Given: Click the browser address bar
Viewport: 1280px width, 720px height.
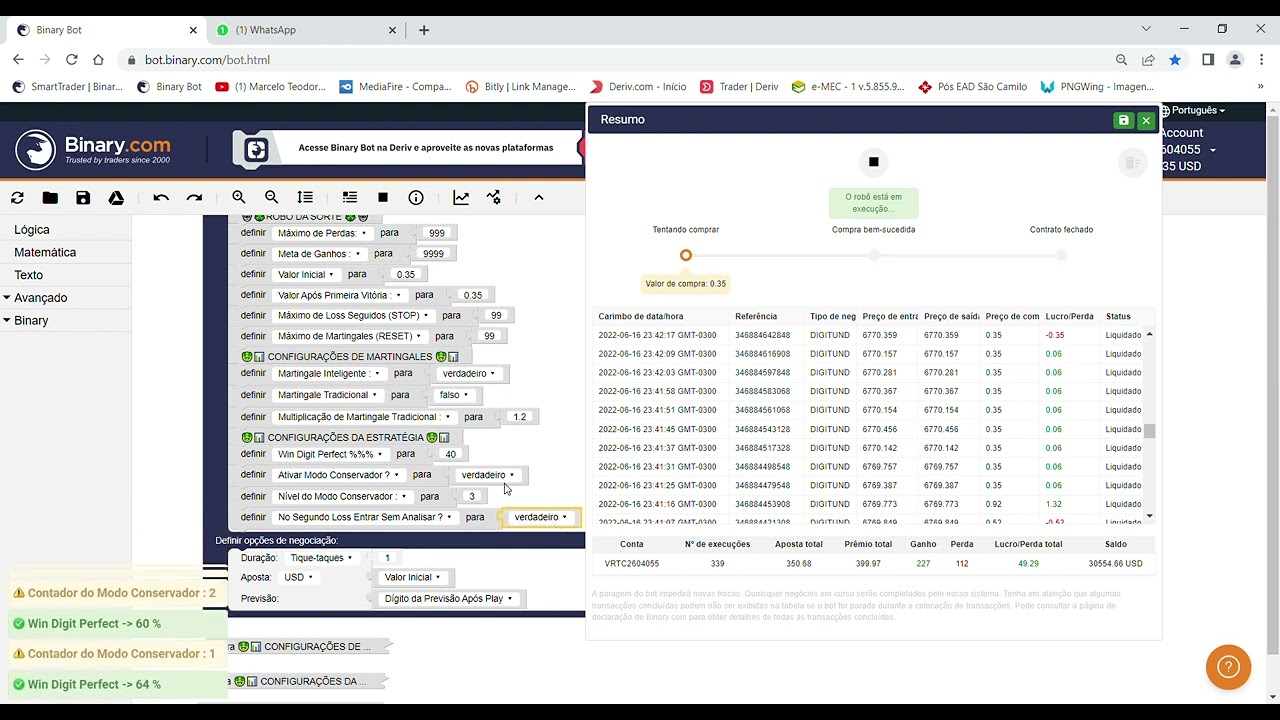Looking at the screenshot, I should click(x=620, y=60).
